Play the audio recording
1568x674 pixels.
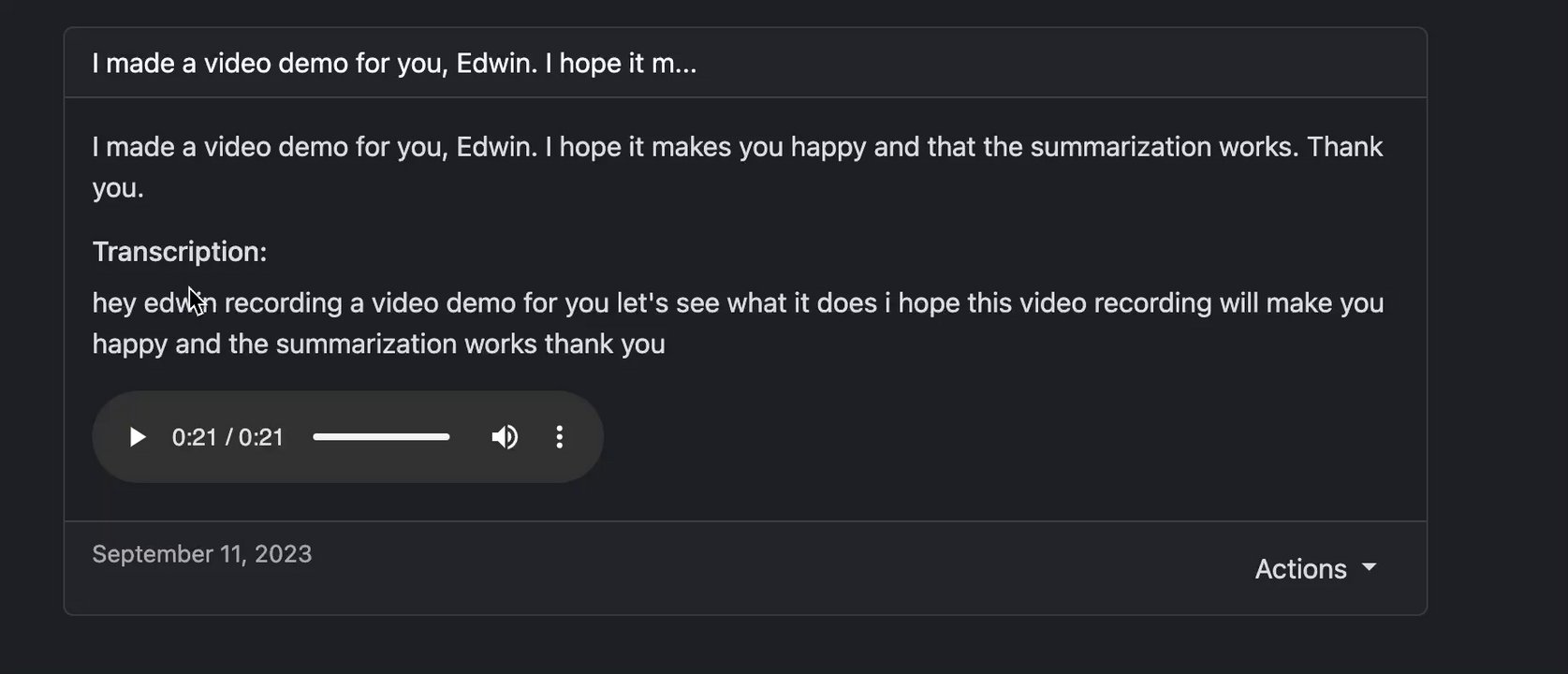(x=138, y=437)
